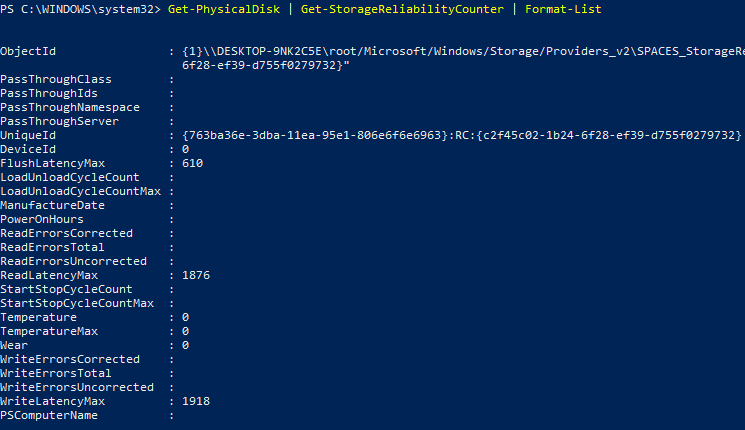Click the Format-List command text
This screenshot has width=745, height=430.
coord(563,9)
